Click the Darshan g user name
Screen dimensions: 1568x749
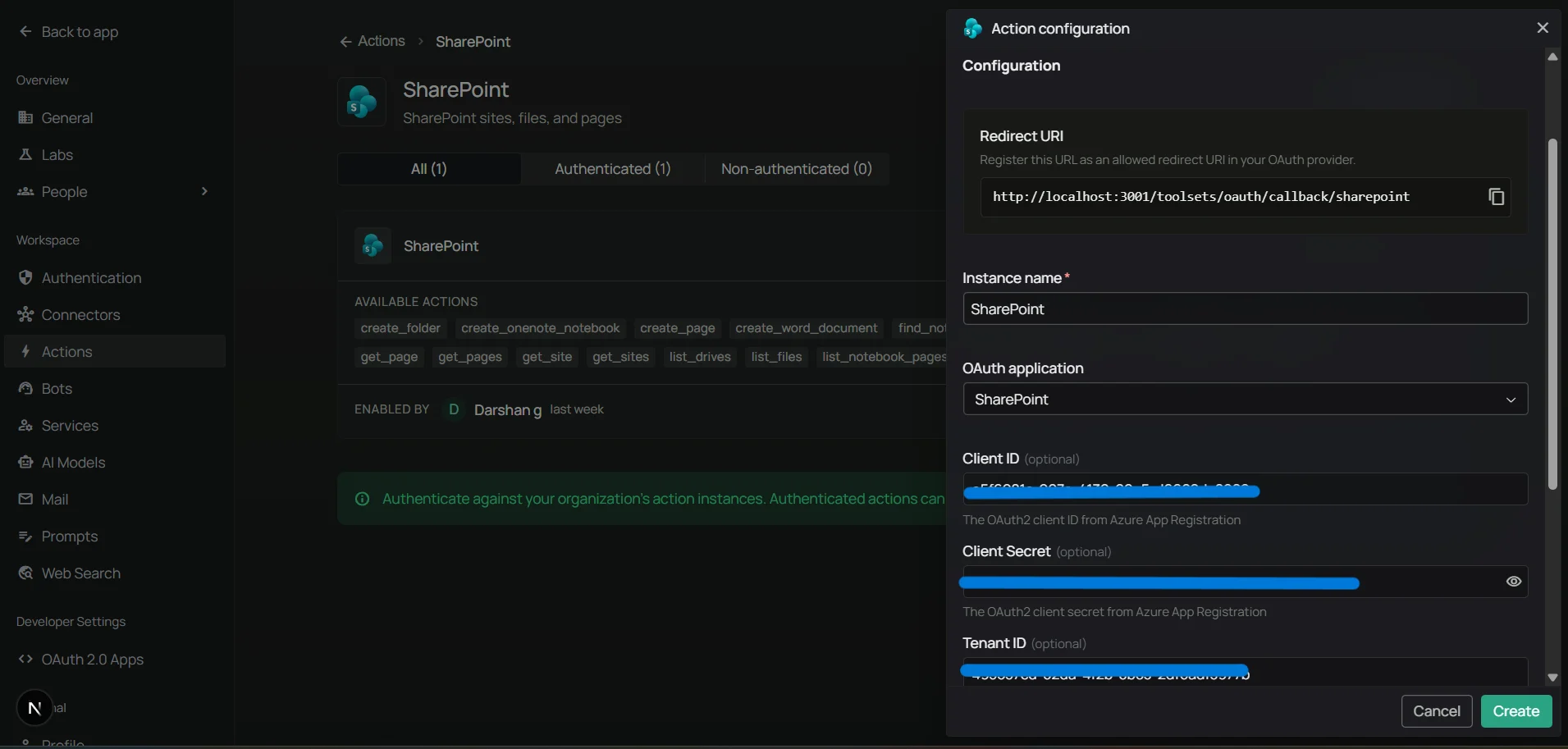[507, 409]
